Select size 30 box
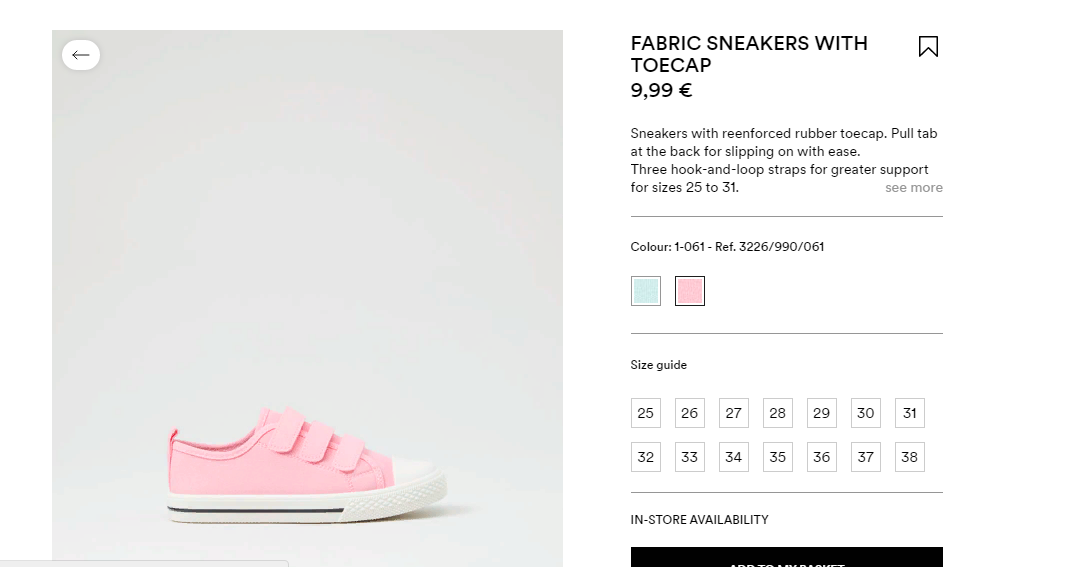This screenshot has width=1092, height=567. (x=866, y=413)
